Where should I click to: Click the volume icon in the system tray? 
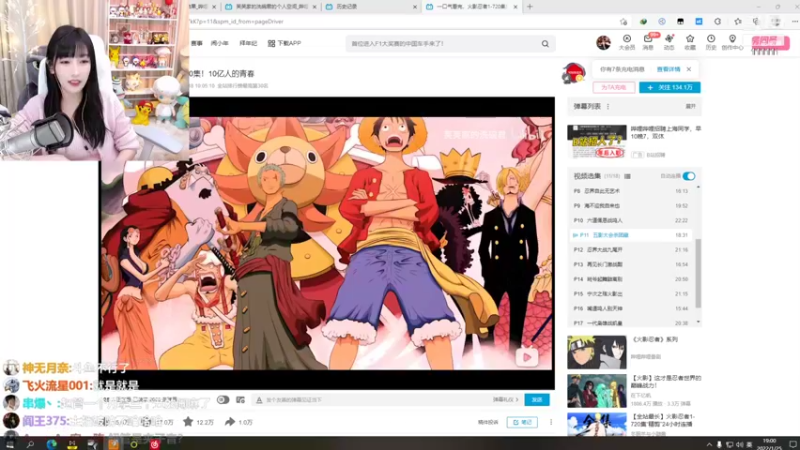pyautogui.click(x=739, y=444)
